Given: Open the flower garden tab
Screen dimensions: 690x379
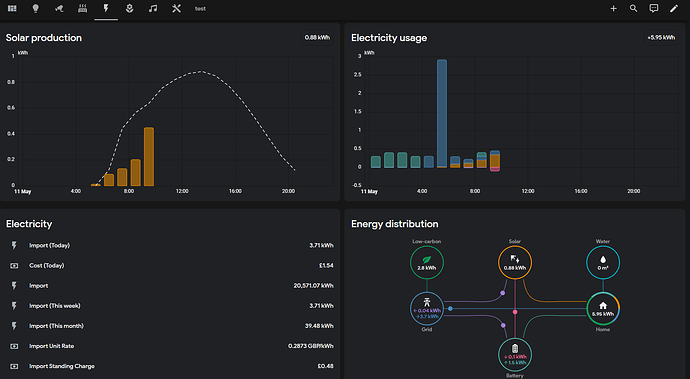Looking at the screenshot, I should click(129, 8).
